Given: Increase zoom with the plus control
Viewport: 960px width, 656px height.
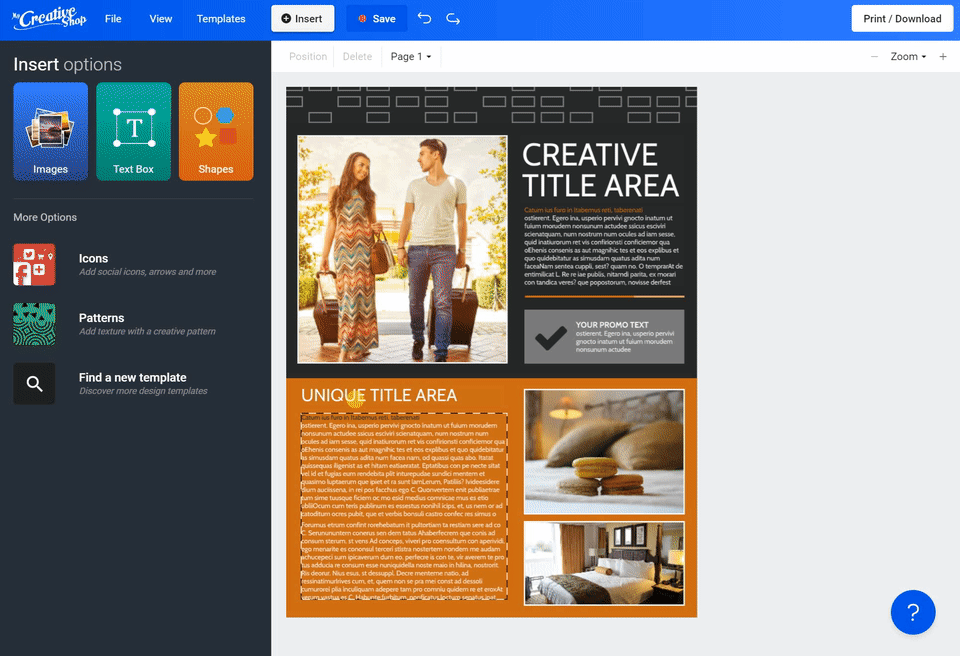Looking at the screenshot, I should 942,56.
